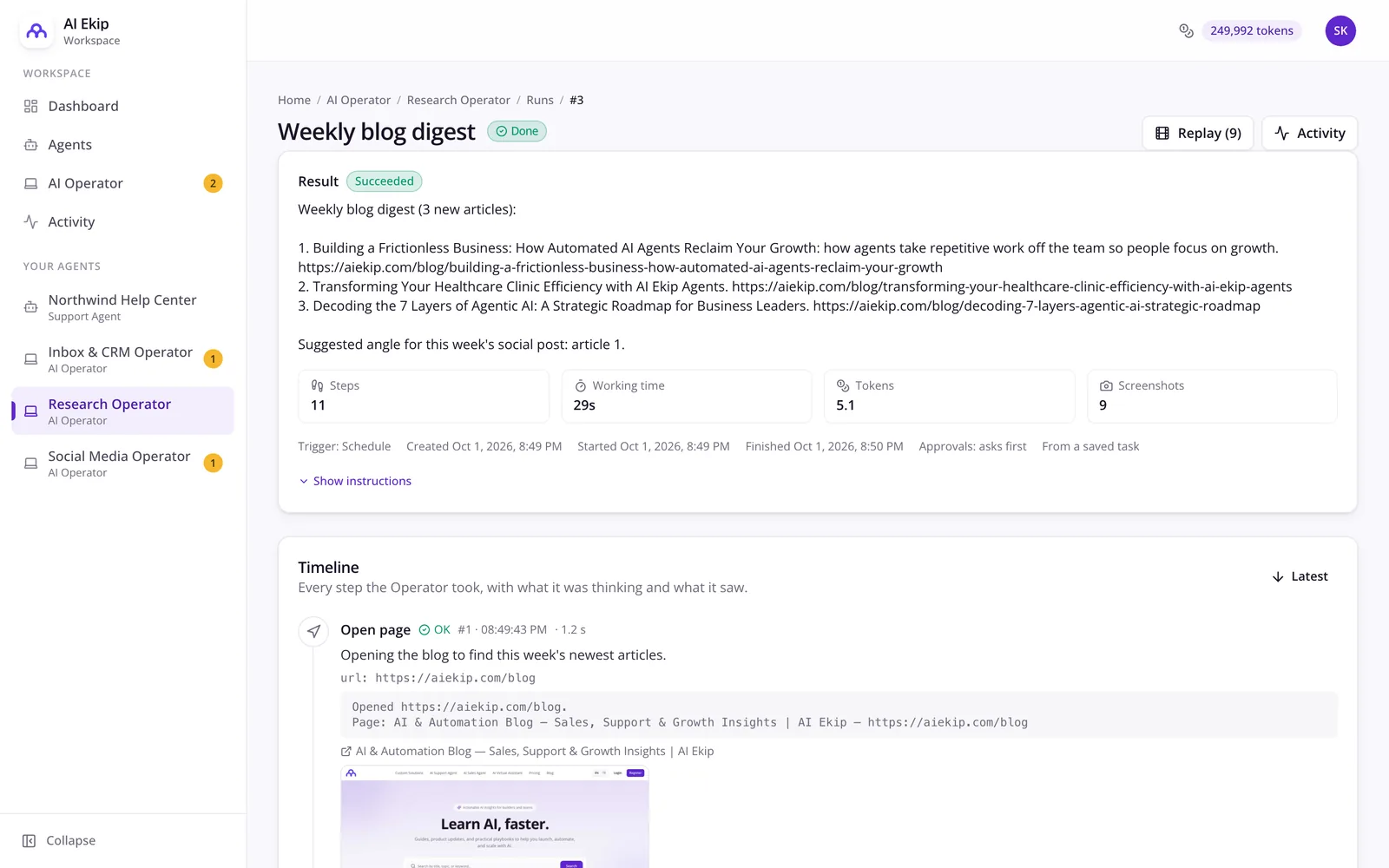The width and height of the screenshot is (1389, 868).
Task: Open Activity in the workspace sidebar
Action: coord(122,222)
